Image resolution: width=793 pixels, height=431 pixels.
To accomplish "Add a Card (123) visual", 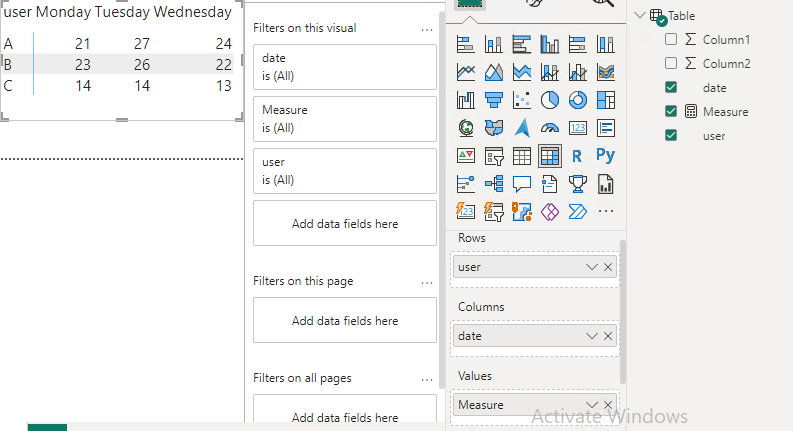I will [x=578, y=128].
